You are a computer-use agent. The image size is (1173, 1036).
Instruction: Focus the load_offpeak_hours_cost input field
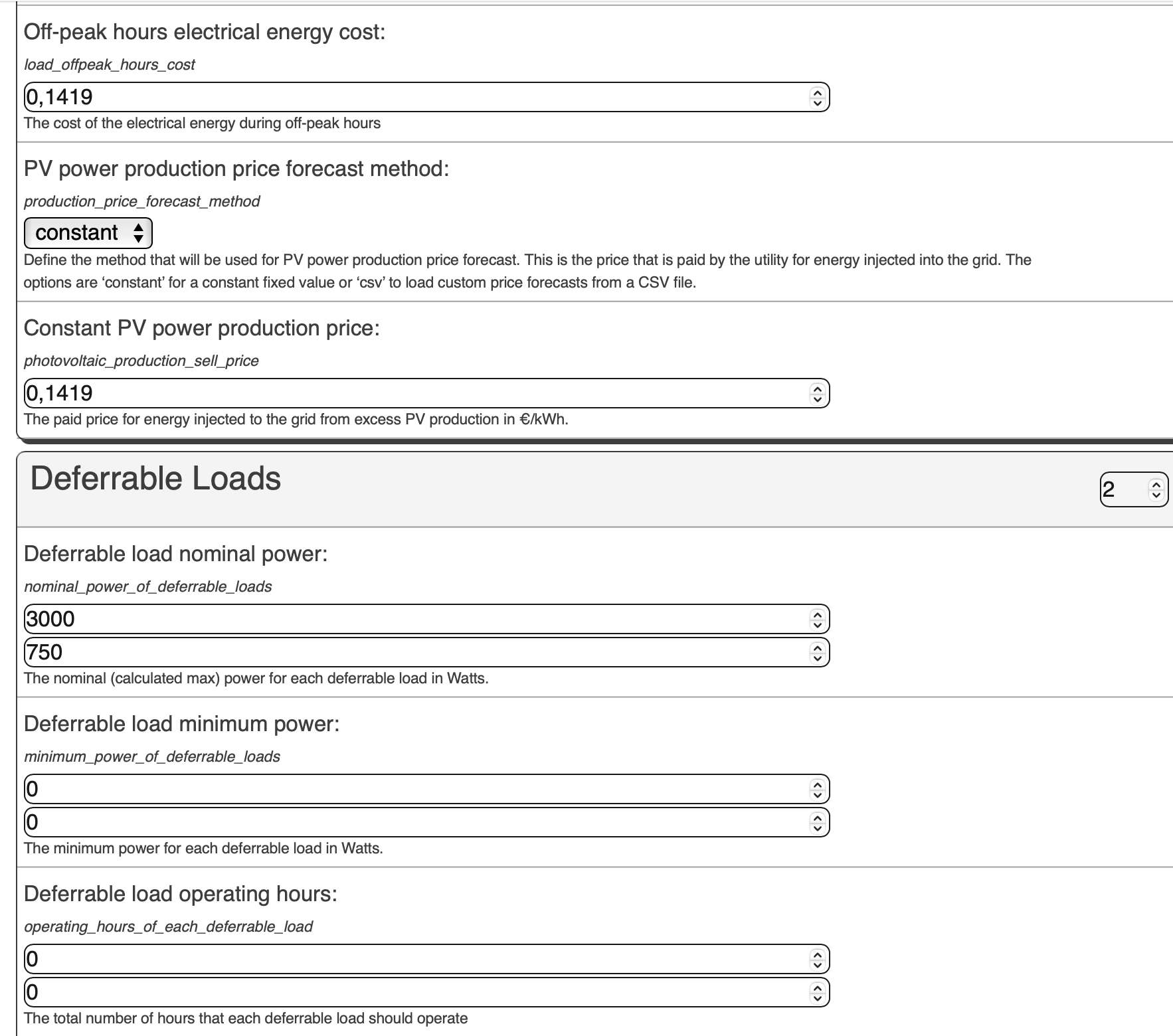click(x=427, y=97)
